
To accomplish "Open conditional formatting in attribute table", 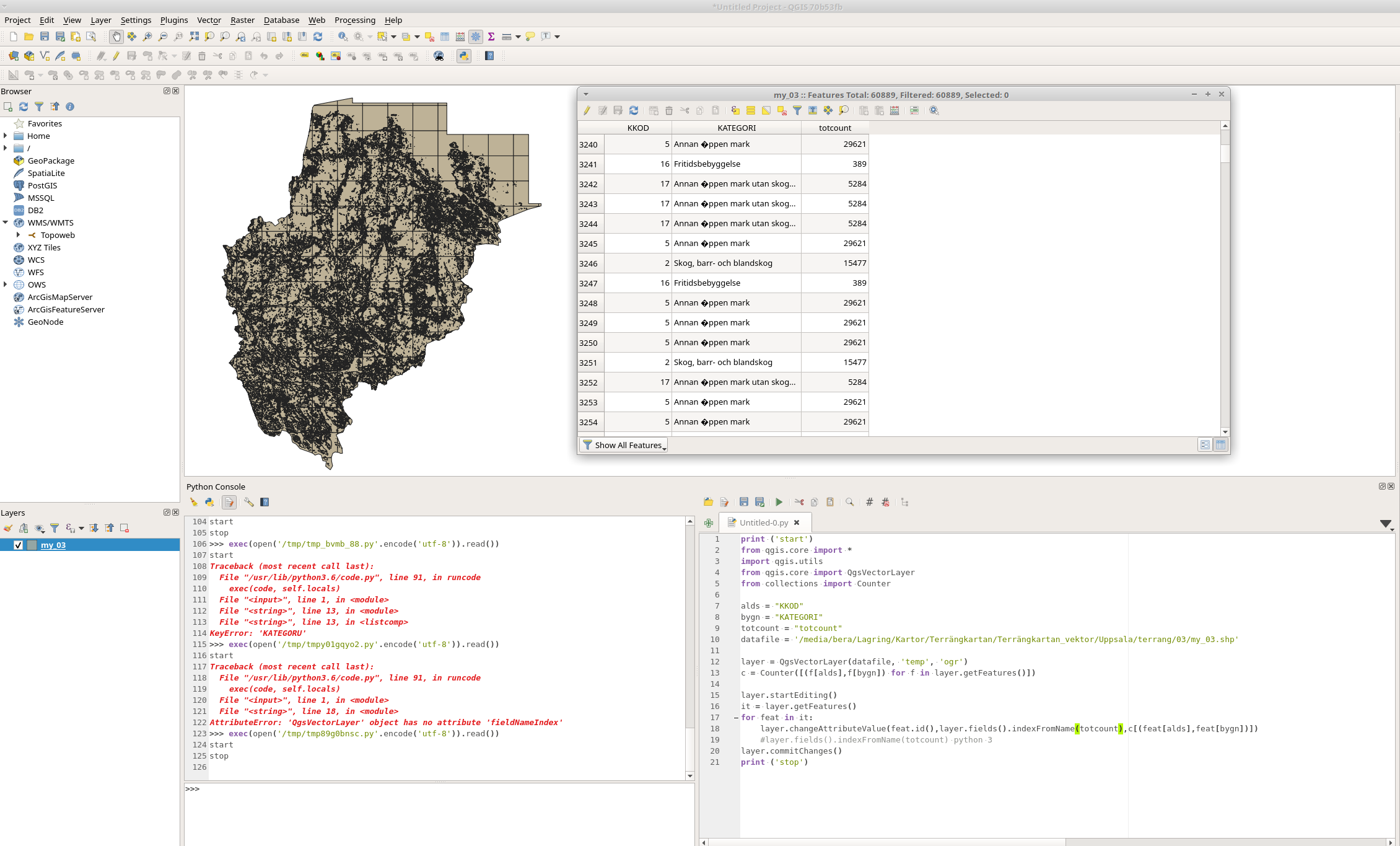I will pyautogui.click(x=914, y=110).
